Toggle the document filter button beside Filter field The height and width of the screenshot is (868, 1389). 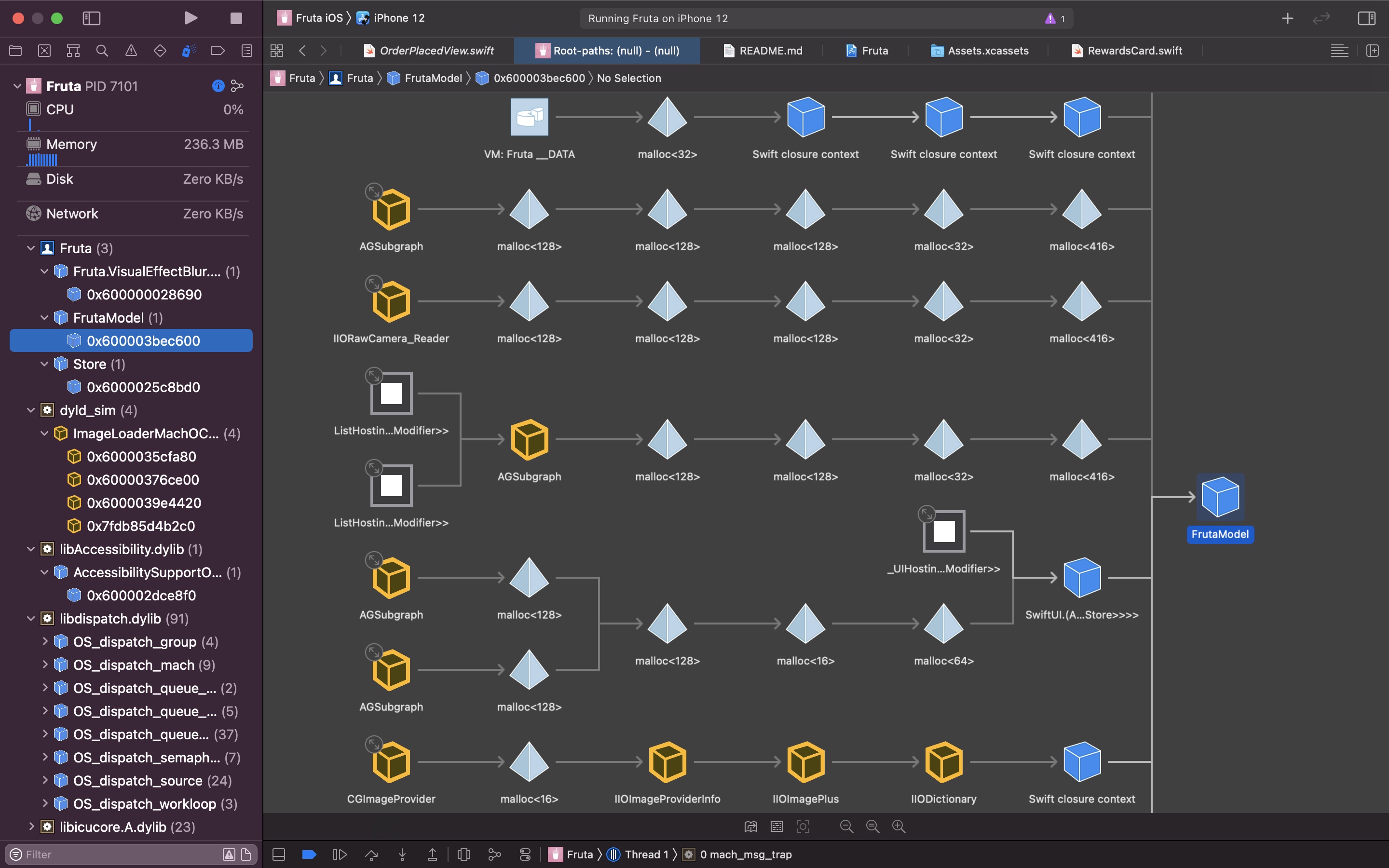coord(245,854)
